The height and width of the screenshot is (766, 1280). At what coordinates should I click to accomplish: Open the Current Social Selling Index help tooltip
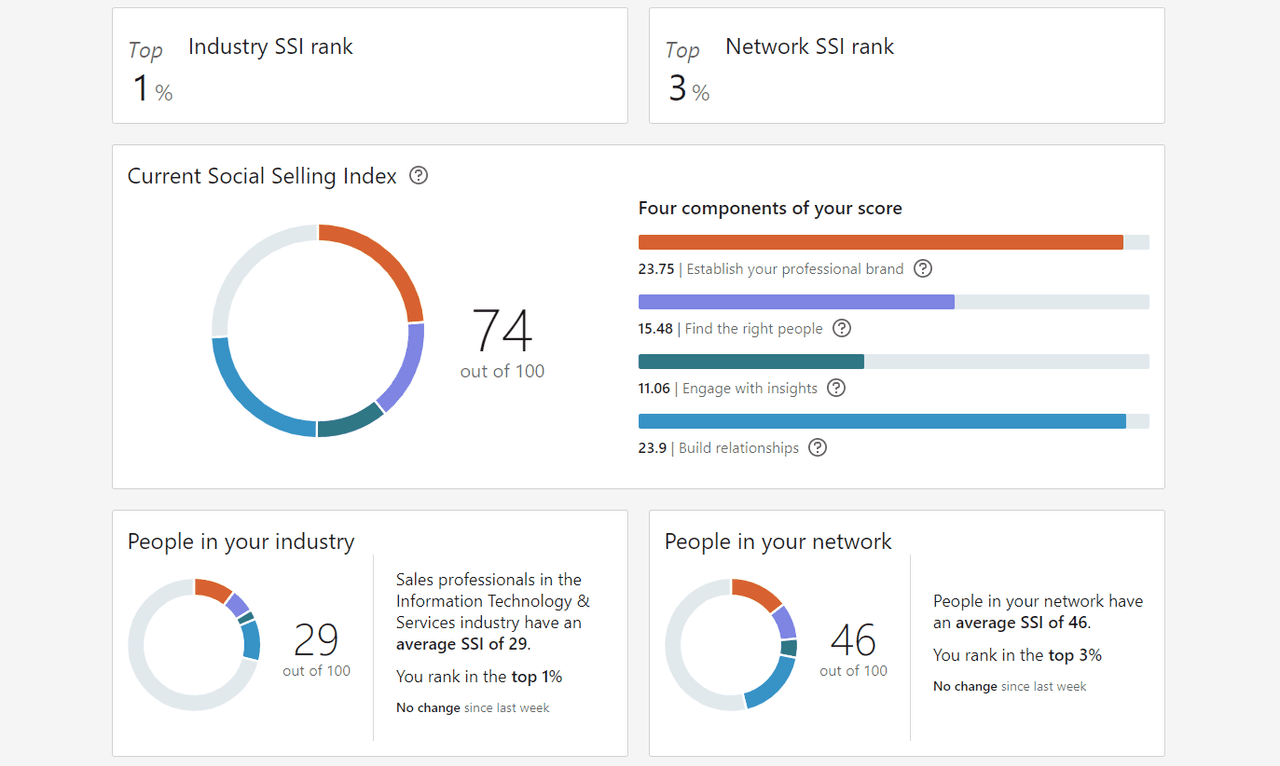pyautogui.click(x=418, y=176)
